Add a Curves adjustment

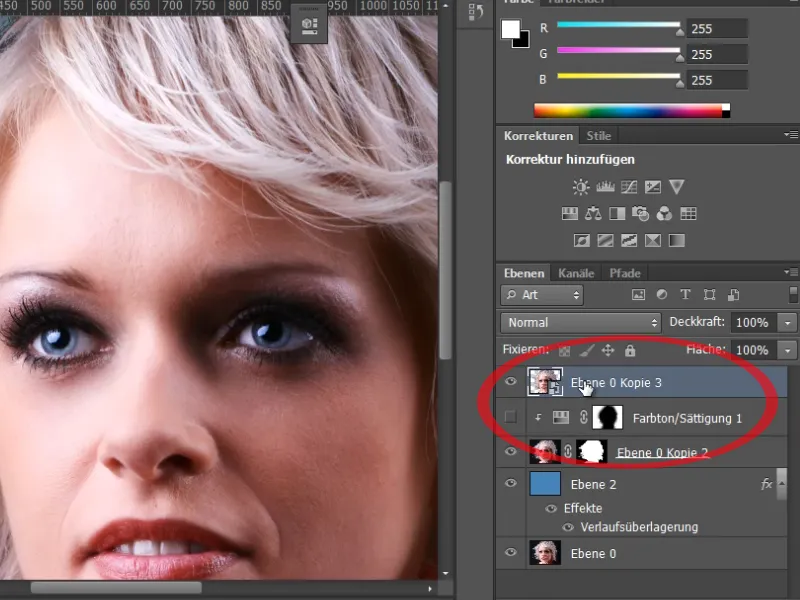click(x=629, y=187)
